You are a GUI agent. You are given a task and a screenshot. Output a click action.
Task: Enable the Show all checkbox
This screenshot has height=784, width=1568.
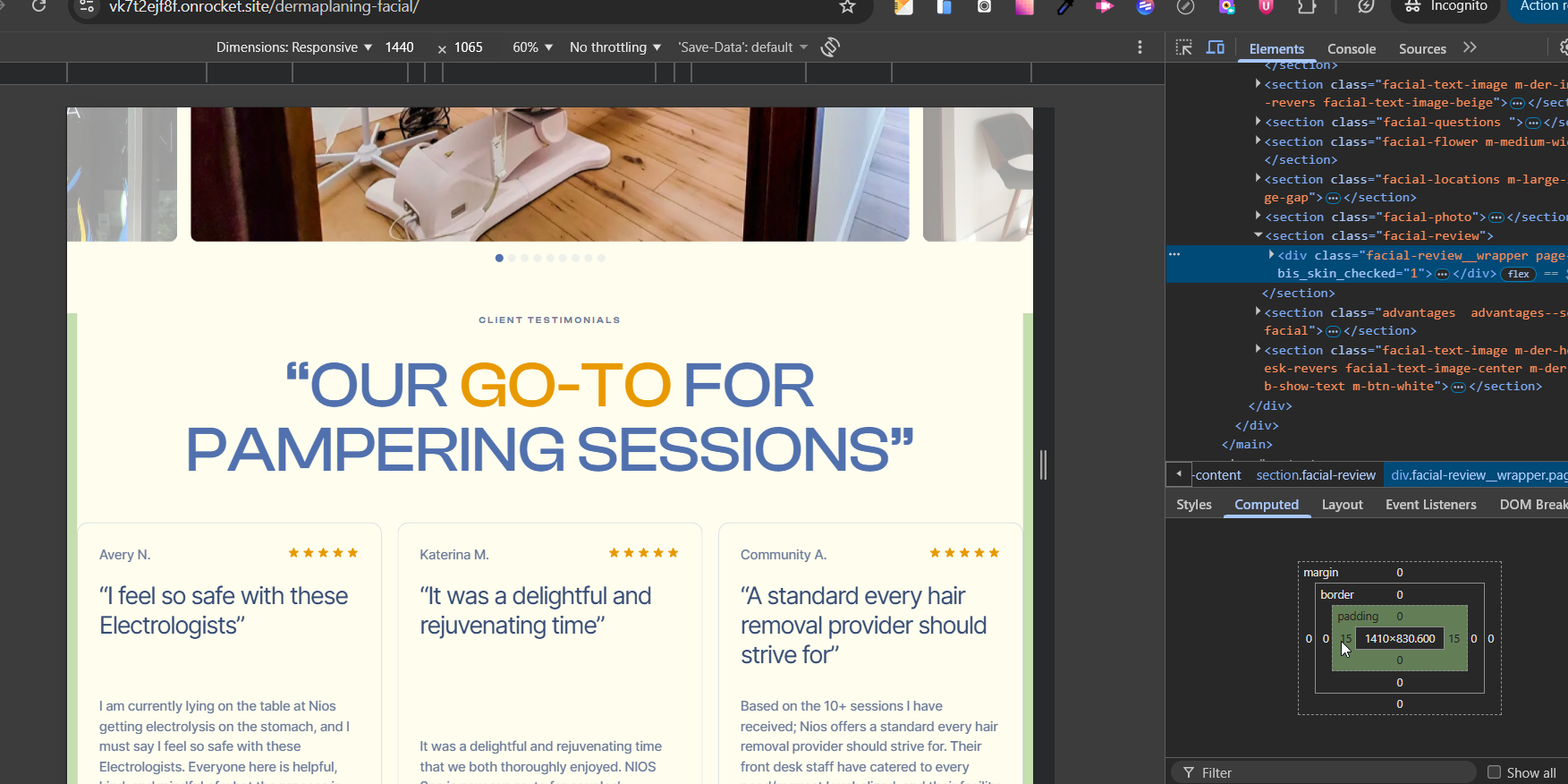point(1494,772)
